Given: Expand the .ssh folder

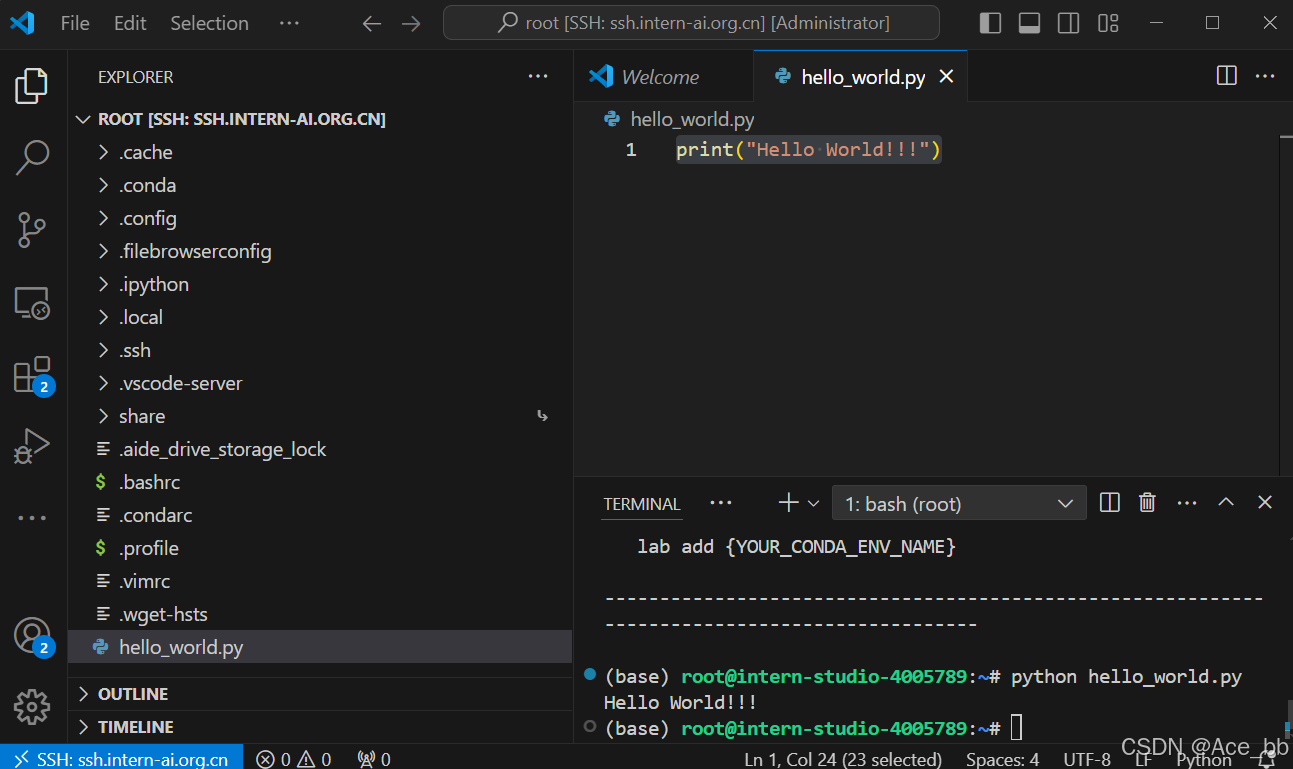Looking at the screenshot, I should coord(320,350).
